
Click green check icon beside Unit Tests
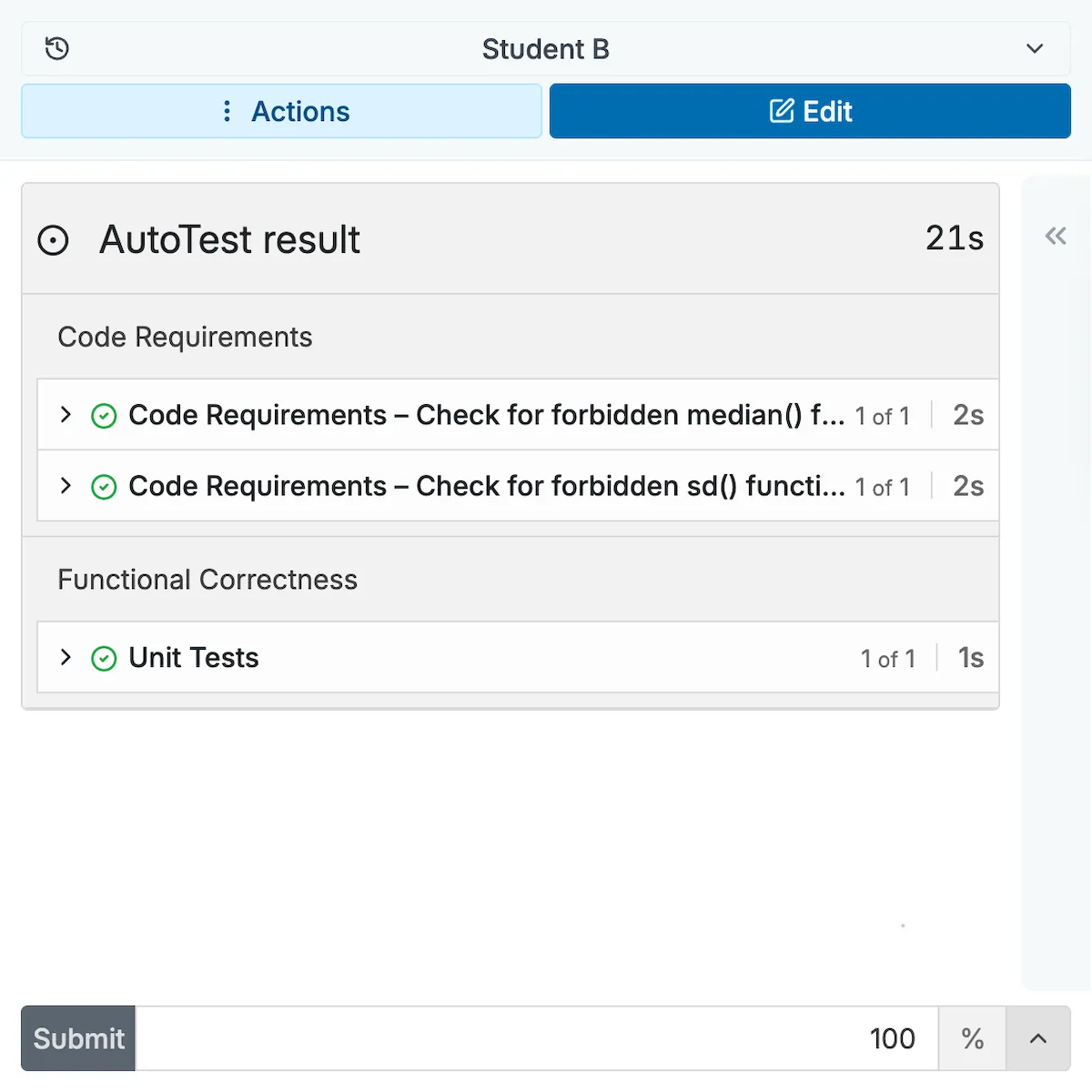pos(105,658)
